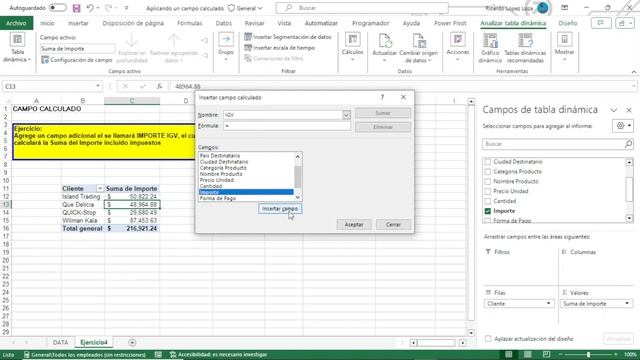Switch to the Datos ribbon tab
The image size is (640, 360).
pos(224,23)
